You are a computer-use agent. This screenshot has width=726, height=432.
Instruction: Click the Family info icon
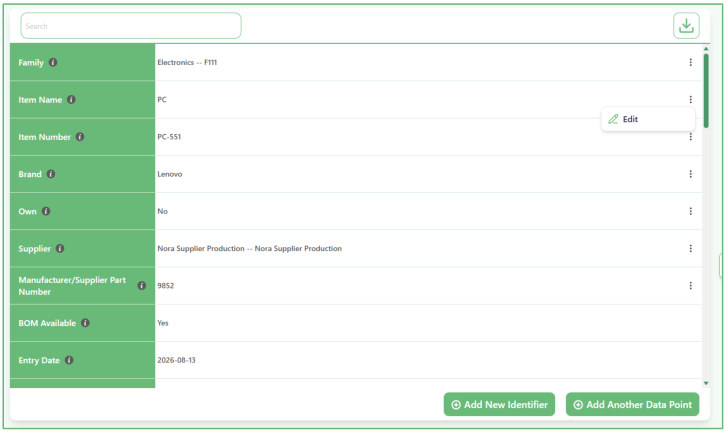click(53, 62)
